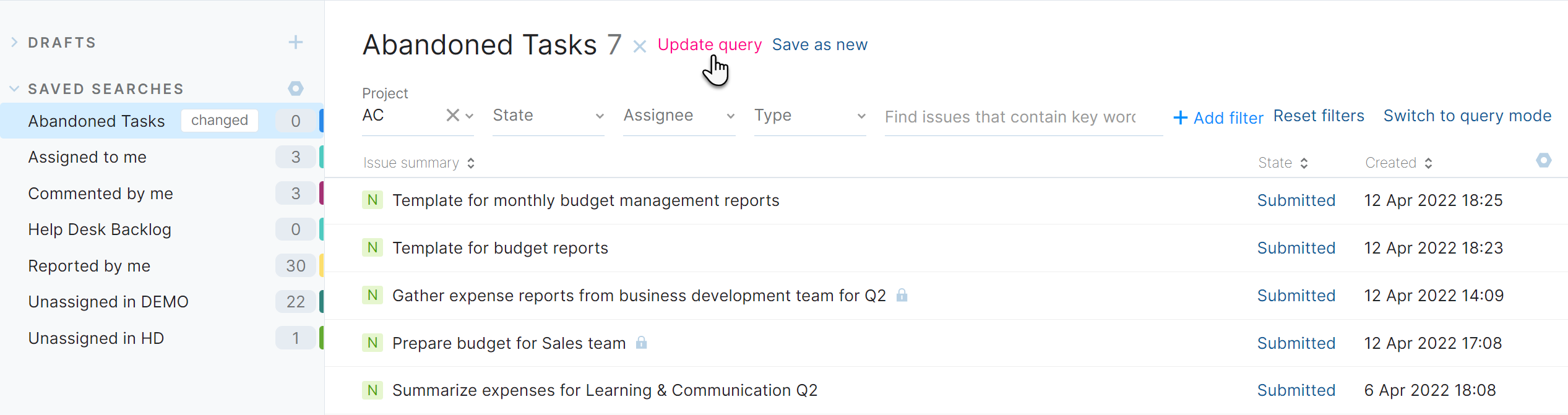Screen dimensions: 1568x415
Task: Click the X next to Abandoned Tasks title
Action: pos(639,46)
